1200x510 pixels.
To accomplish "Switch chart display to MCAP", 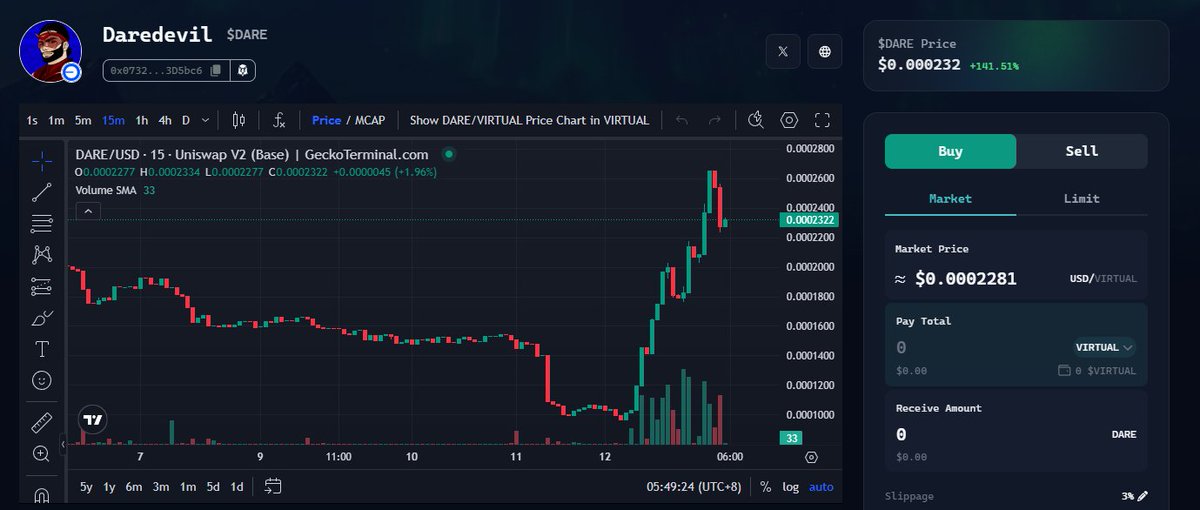I will (x=370, y=120).
